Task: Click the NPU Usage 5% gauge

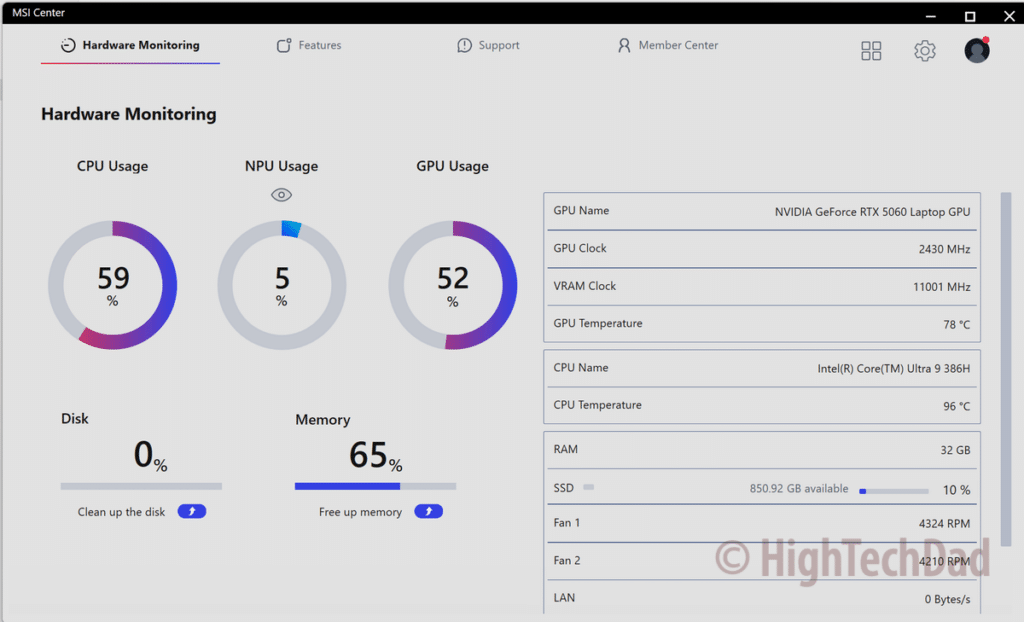Action: [281, 285]
